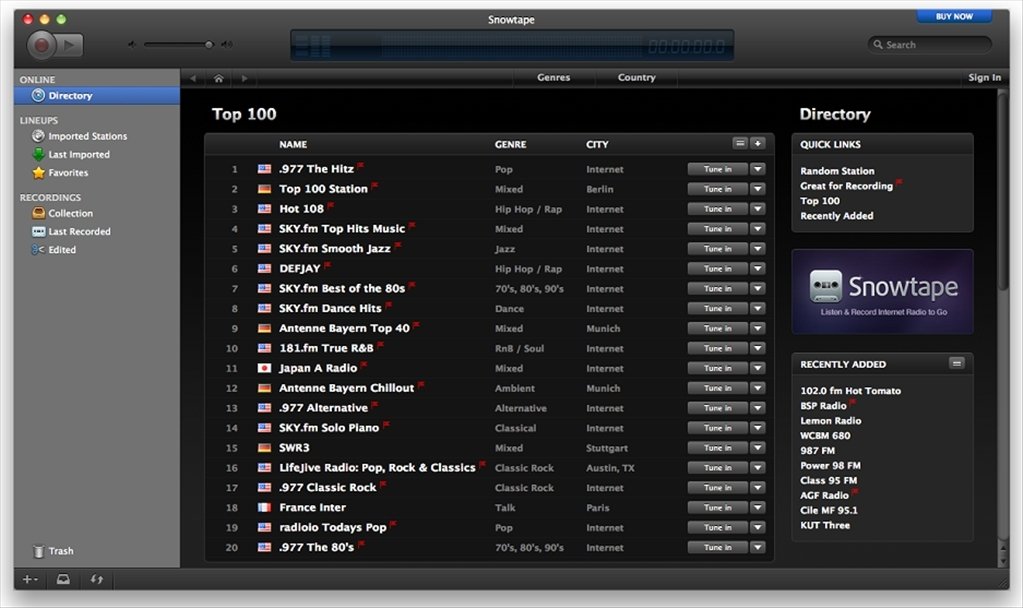
Task: Click the CITY column header
Action: click(597, 144)
